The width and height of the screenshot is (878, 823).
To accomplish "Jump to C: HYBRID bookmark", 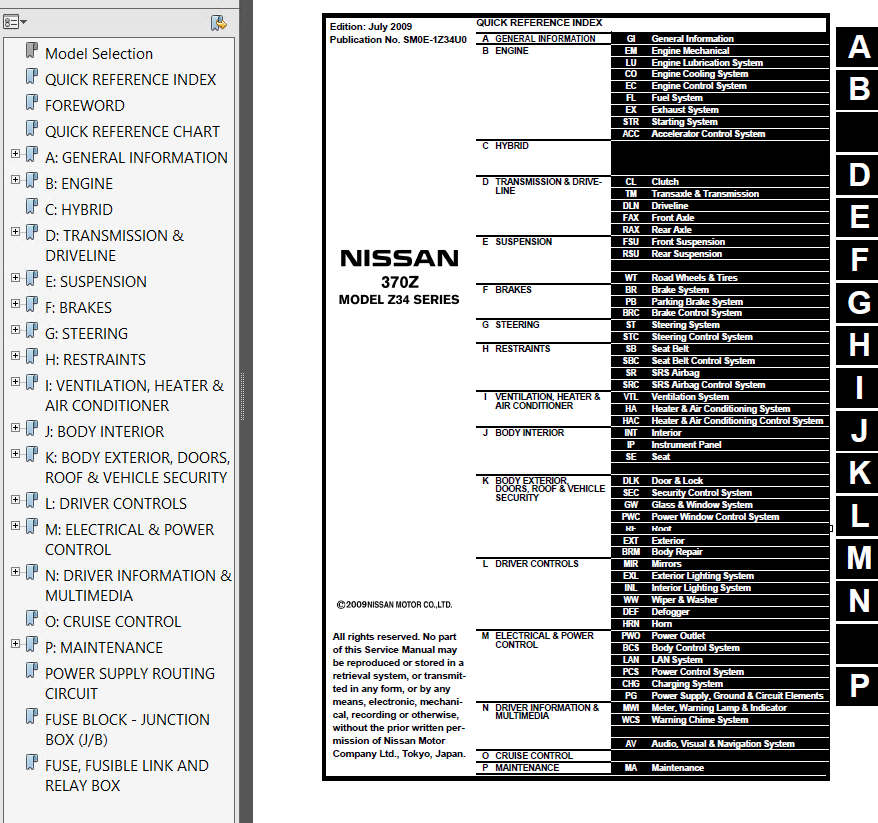I will pos(79,210).
